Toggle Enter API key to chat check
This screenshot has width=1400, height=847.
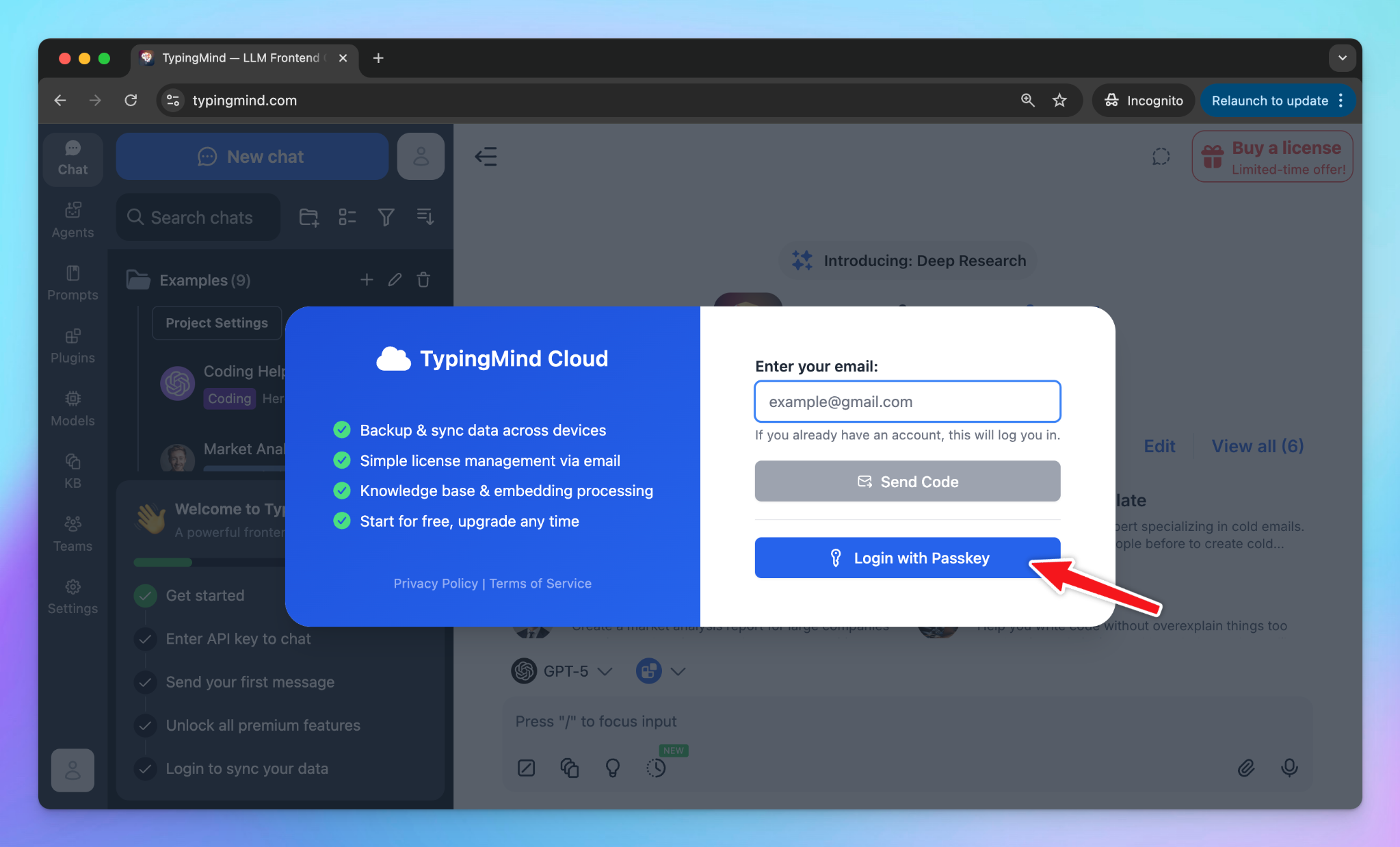tap(145, 639)
